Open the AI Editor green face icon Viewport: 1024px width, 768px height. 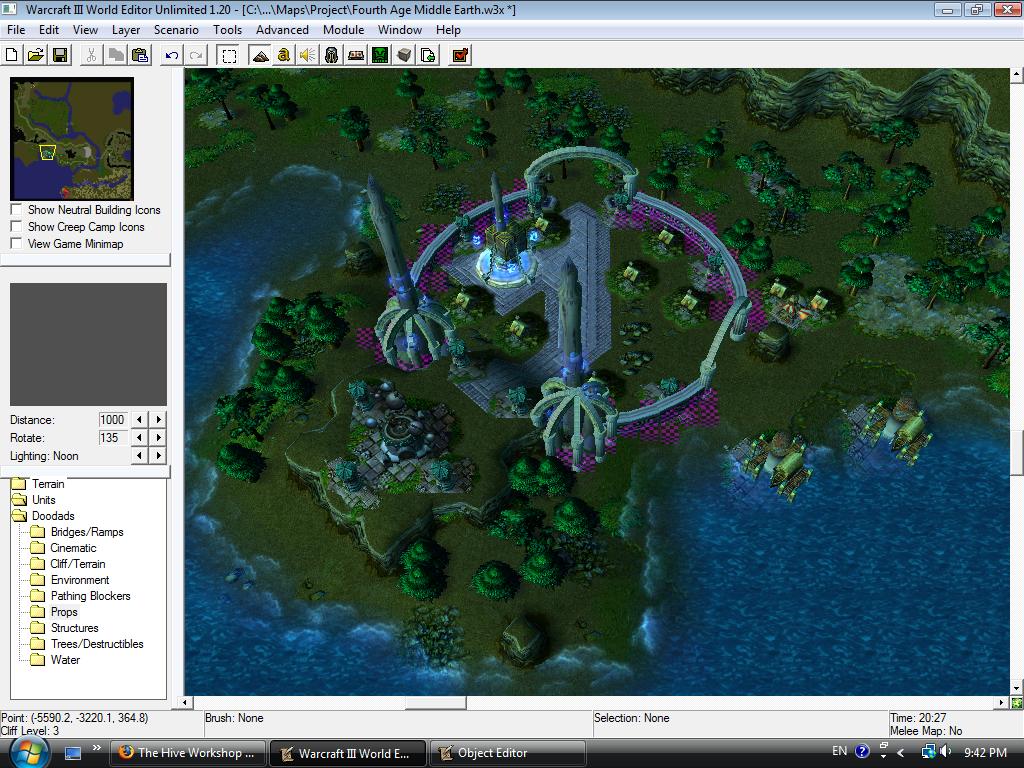click(x=380, y=56)
